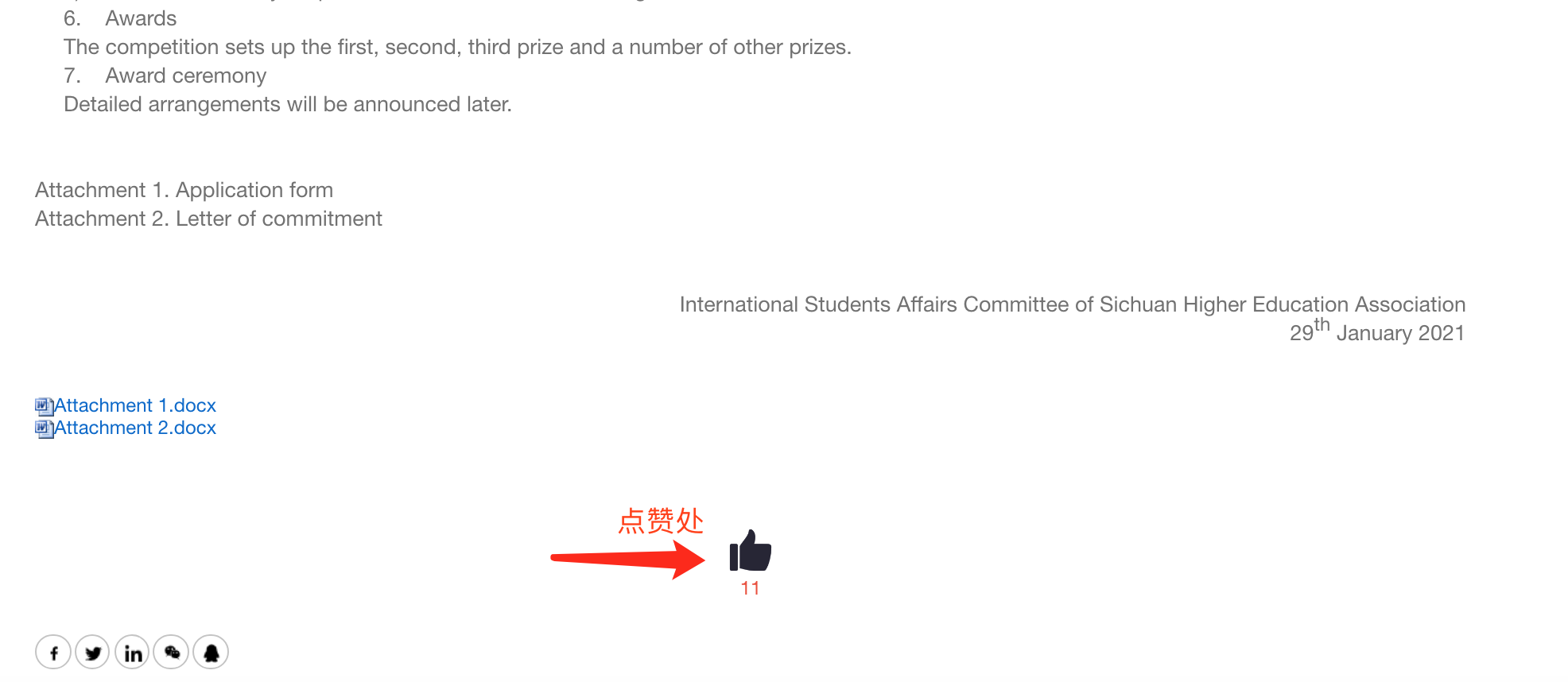The width and height of the screenshot is (1568, 682).
Task: Click the International Students Affairs Committee signature line
Action: coord(1073,304)
